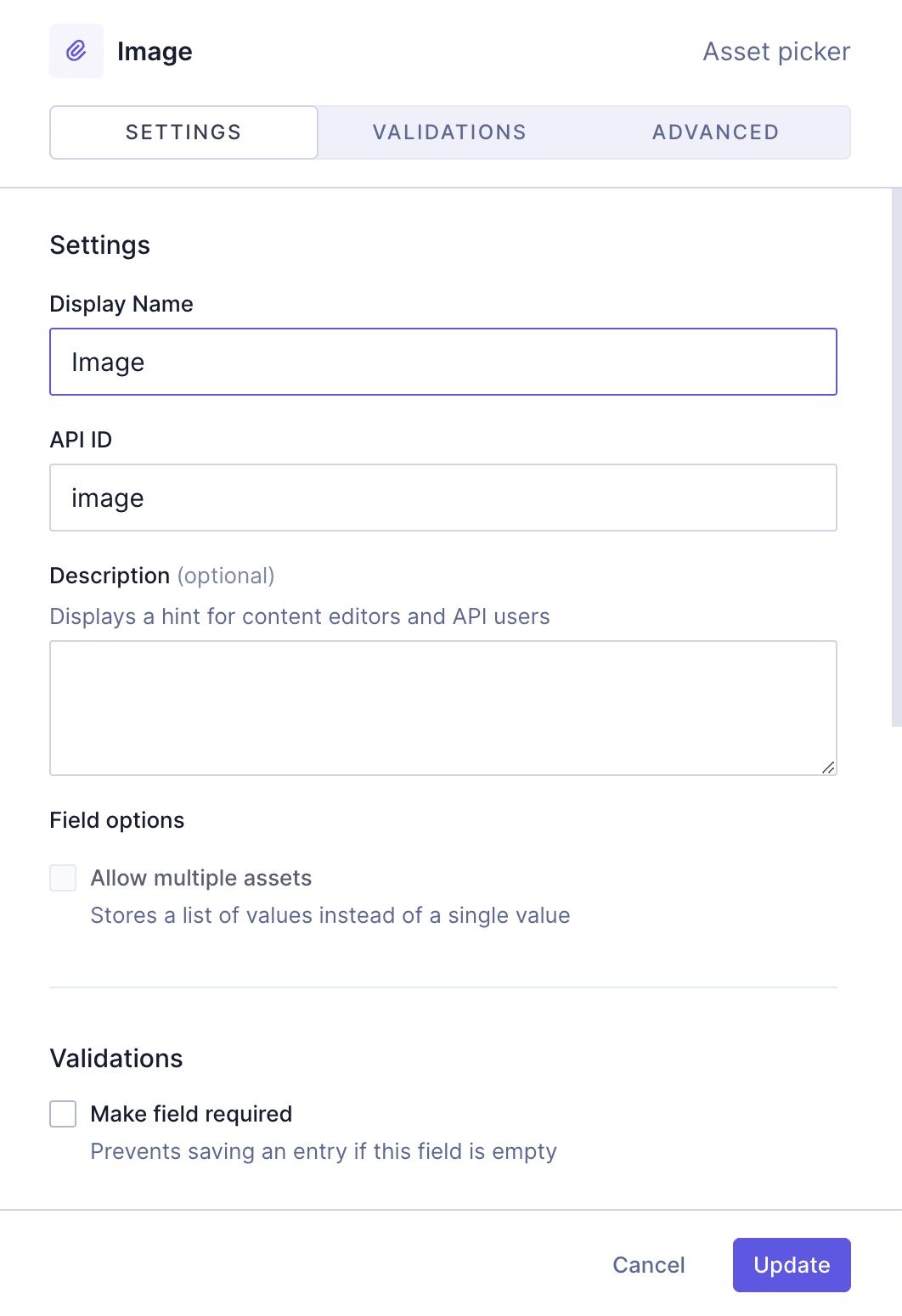The image size is (902, 1316).
Task: Click the 'Allow multiple assets' label text
Action: pos(201,878)
